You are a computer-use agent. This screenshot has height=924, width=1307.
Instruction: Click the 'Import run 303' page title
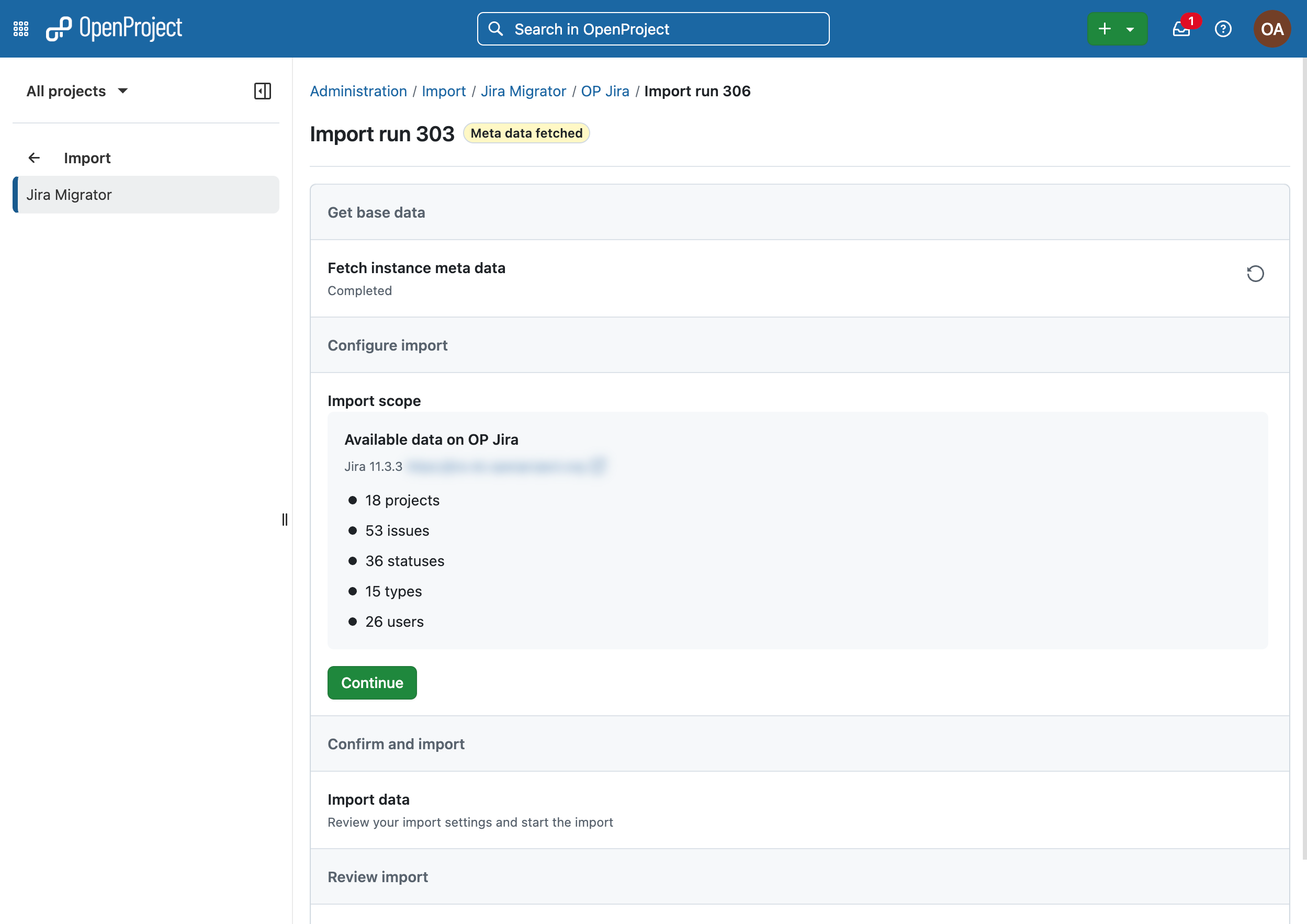coord(382,134)
